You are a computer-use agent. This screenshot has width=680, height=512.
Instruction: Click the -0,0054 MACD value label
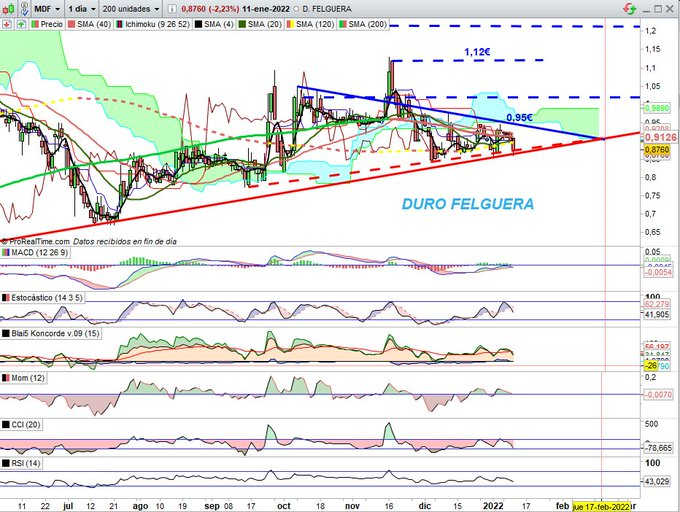(x=658, y=272)
